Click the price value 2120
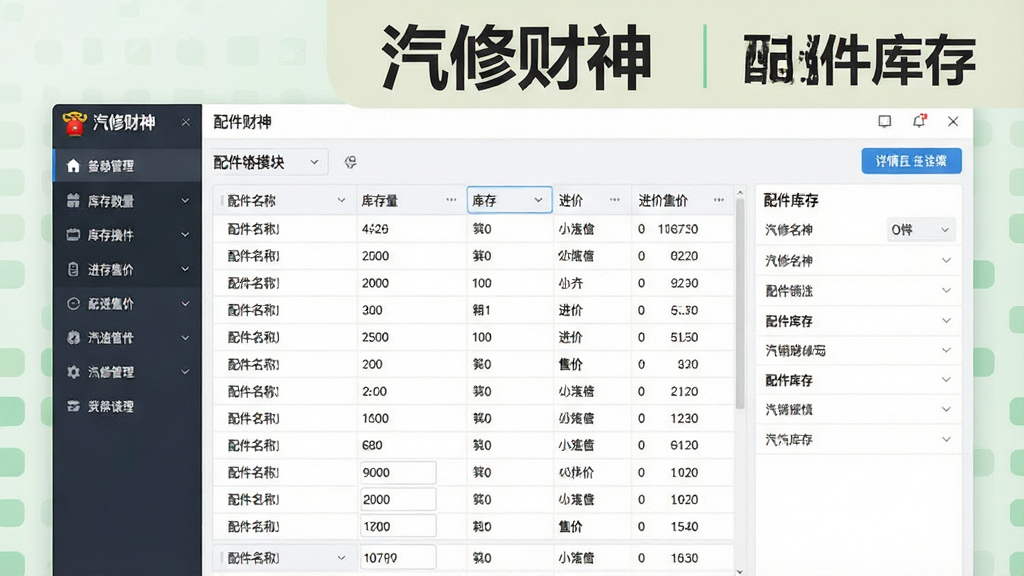The height and width of the screenshot is (576, 1024). tap(684, 391)
